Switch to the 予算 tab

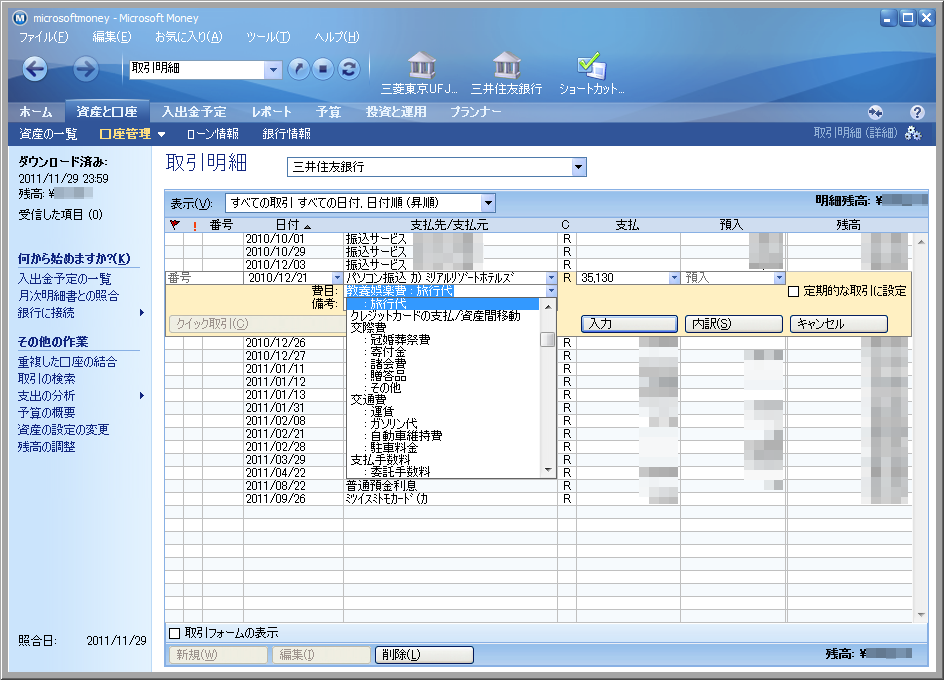coord(328,112)
